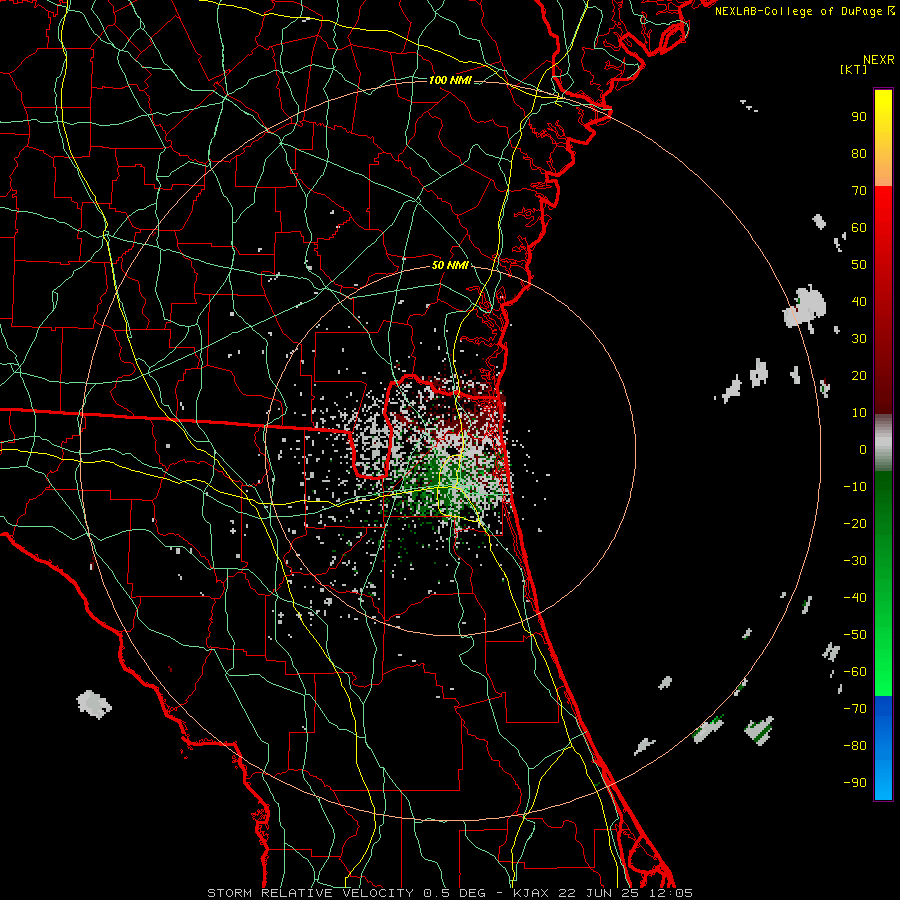The image size is (900, 900).
Task: Click the -40 label on the velocity scale
Action: (855, 598)
